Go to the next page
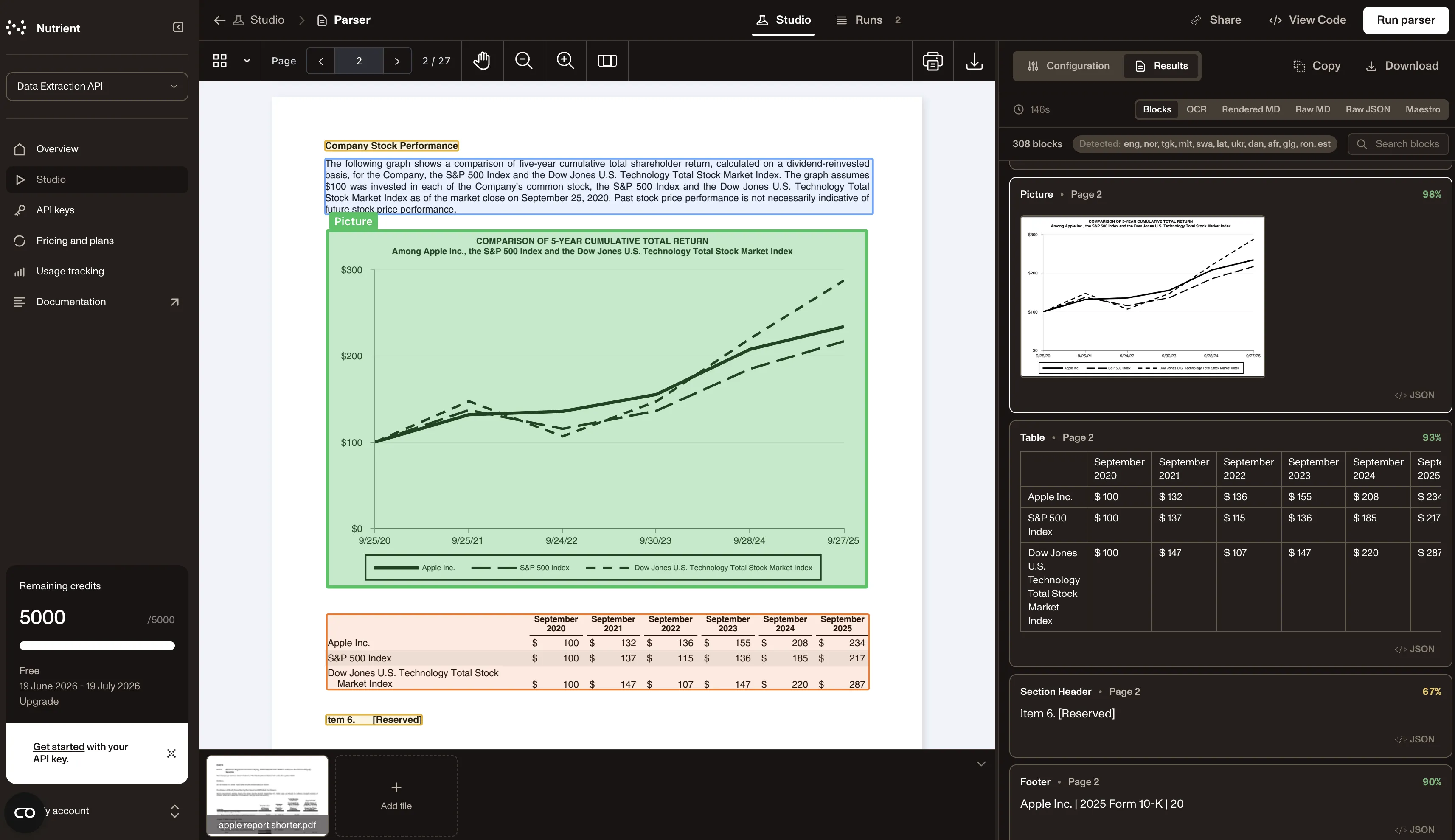Viewport: 1455px width, 840px height. 397,61
